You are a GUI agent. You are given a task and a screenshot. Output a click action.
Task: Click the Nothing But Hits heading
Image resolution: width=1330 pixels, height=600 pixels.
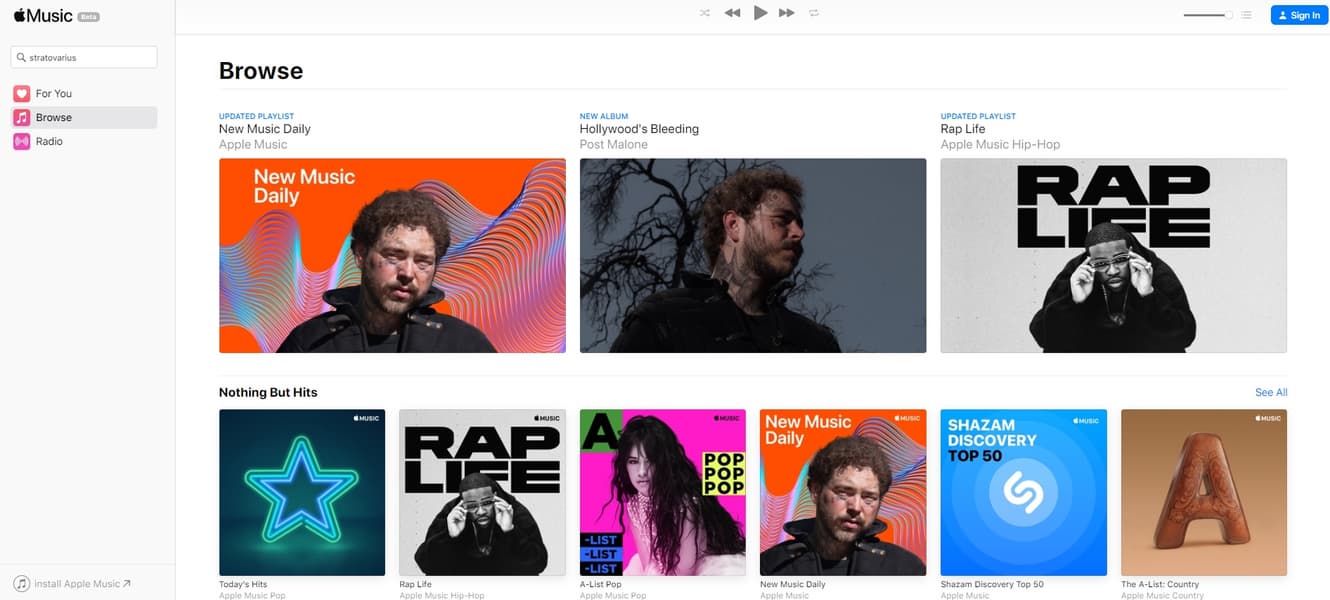tap(268, 392)
